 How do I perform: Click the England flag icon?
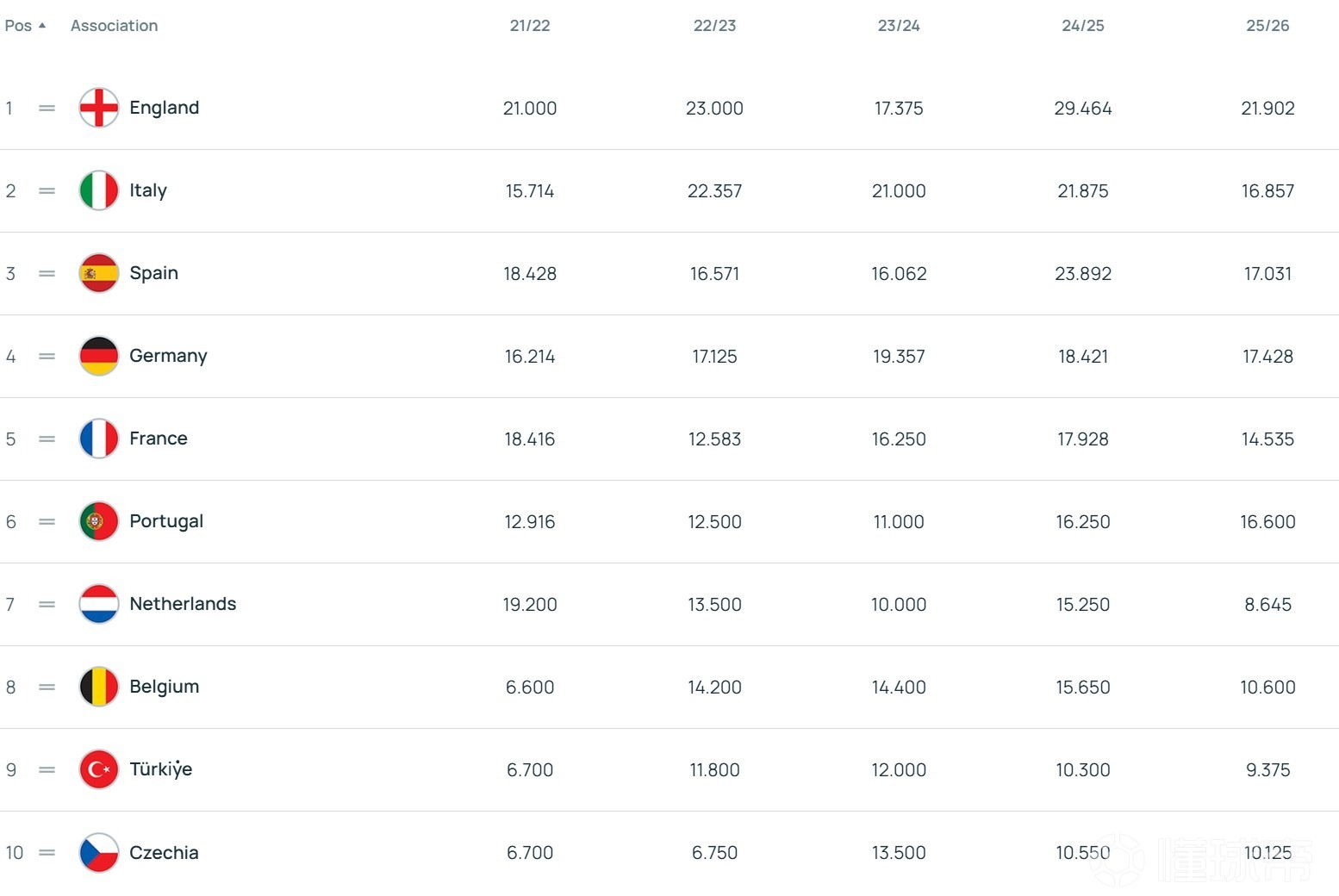coord(99,108)
